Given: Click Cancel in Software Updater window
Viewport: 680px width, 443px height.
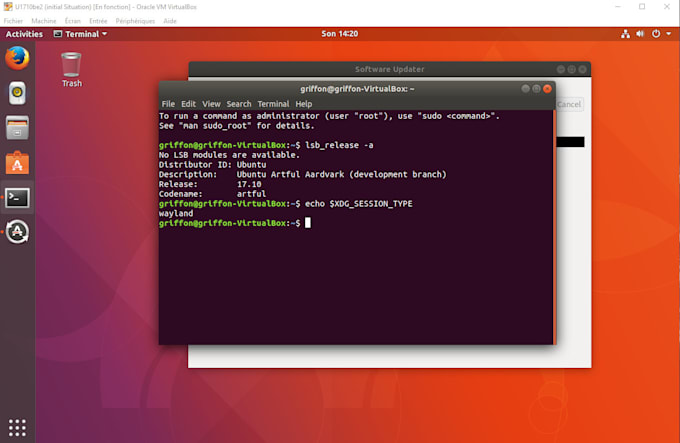Looking at the screenshot, I should 569,104.
